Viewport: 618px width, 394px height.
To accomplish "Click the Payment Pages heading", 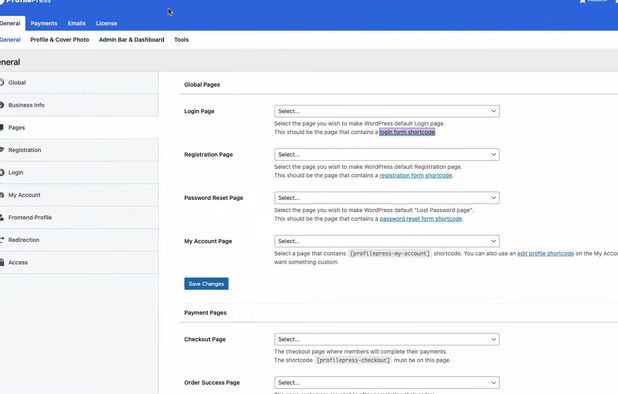I will pyautogui.click(x=205, y=313).
